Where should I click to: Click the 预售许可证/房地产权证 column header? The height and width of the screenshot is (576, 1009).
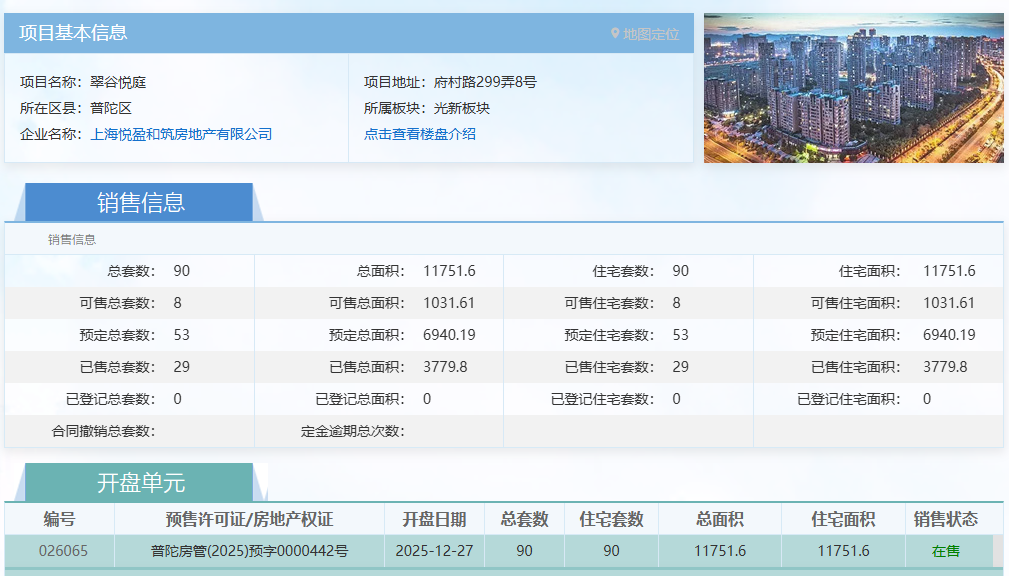pyautogui.click(x=249, y=519)
